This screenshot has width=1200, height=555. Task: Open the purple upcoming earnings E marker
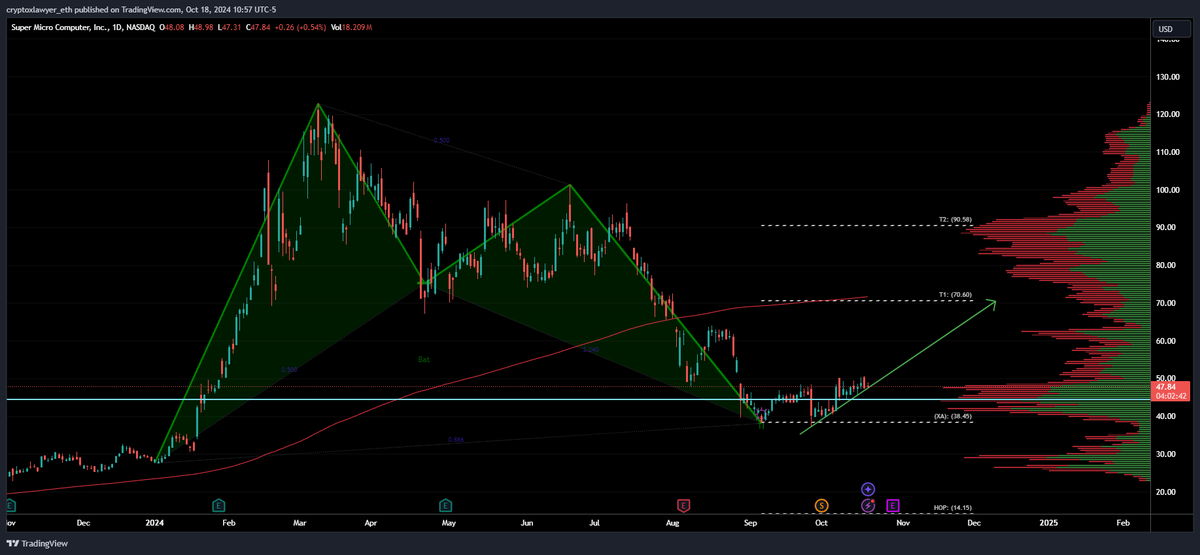click(x=893, y=505)
